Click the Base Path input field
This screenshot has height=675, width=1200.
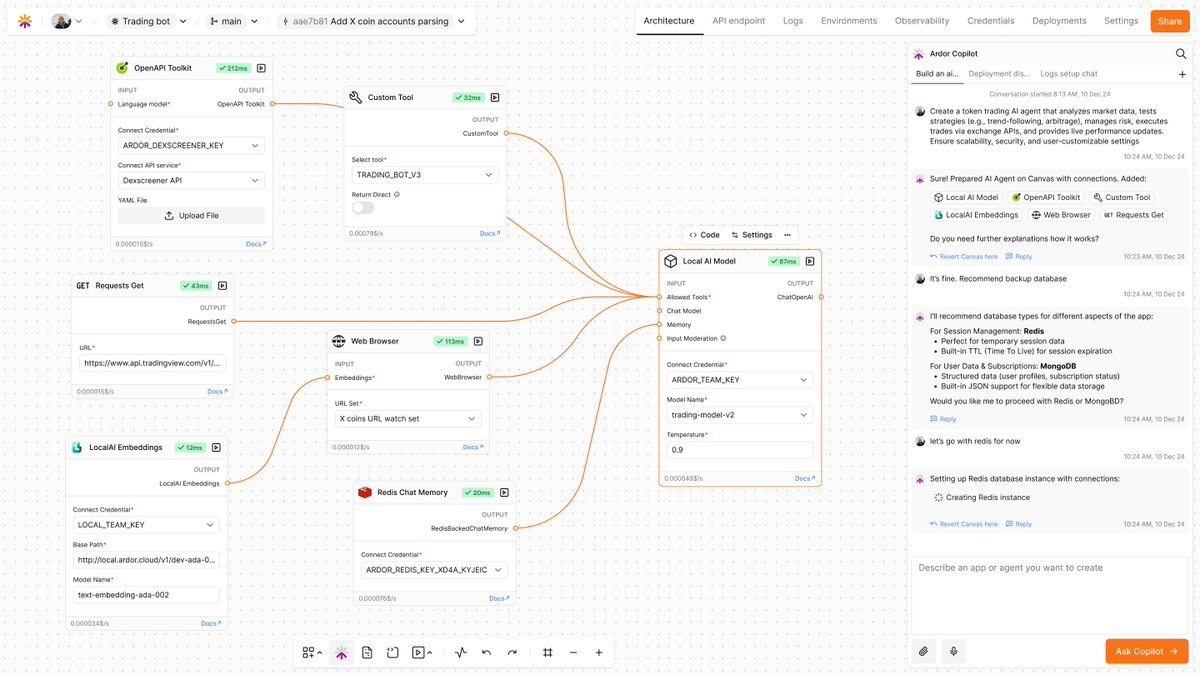[146, 560]
